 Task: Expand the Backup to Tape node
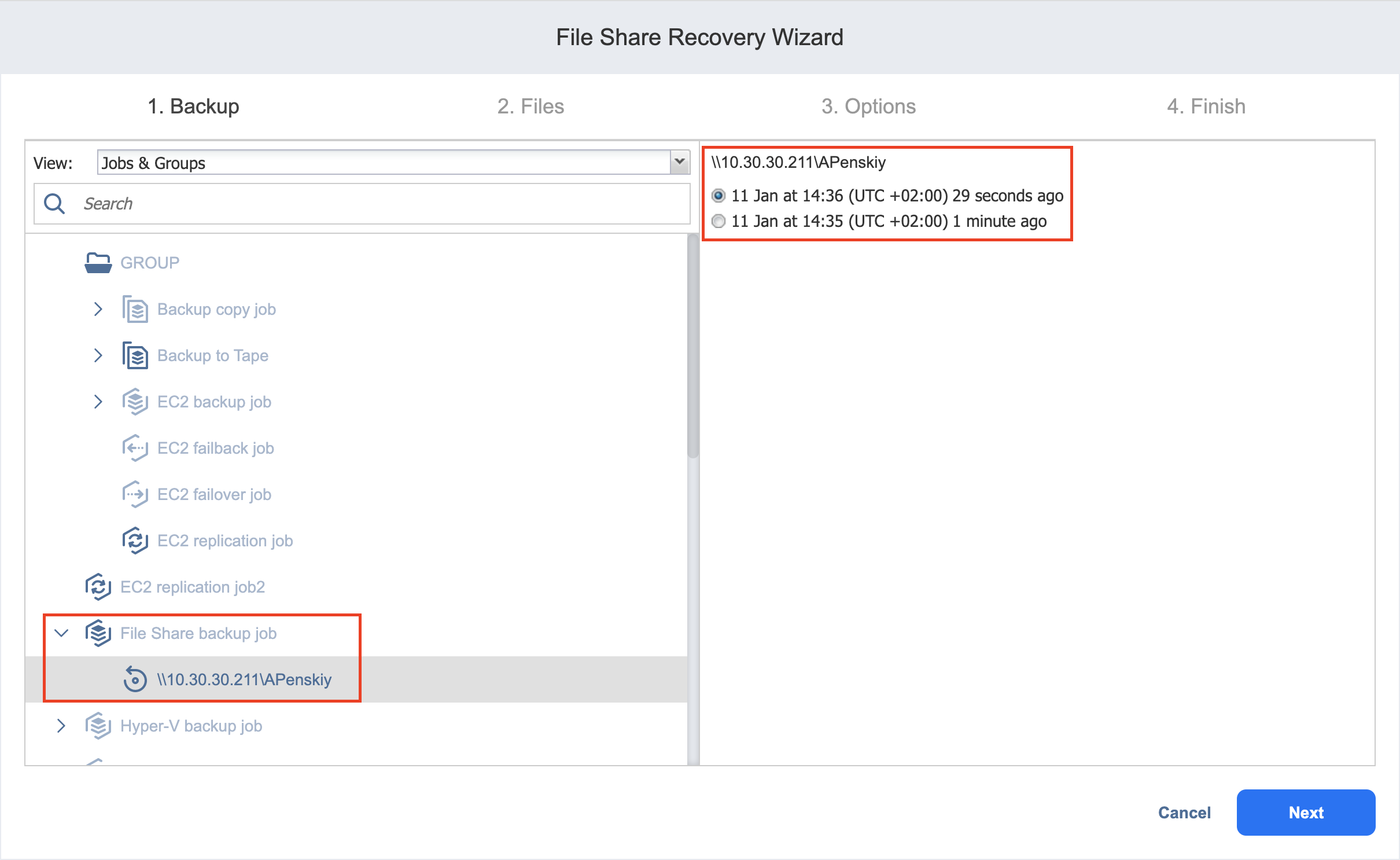pos(98,355)
